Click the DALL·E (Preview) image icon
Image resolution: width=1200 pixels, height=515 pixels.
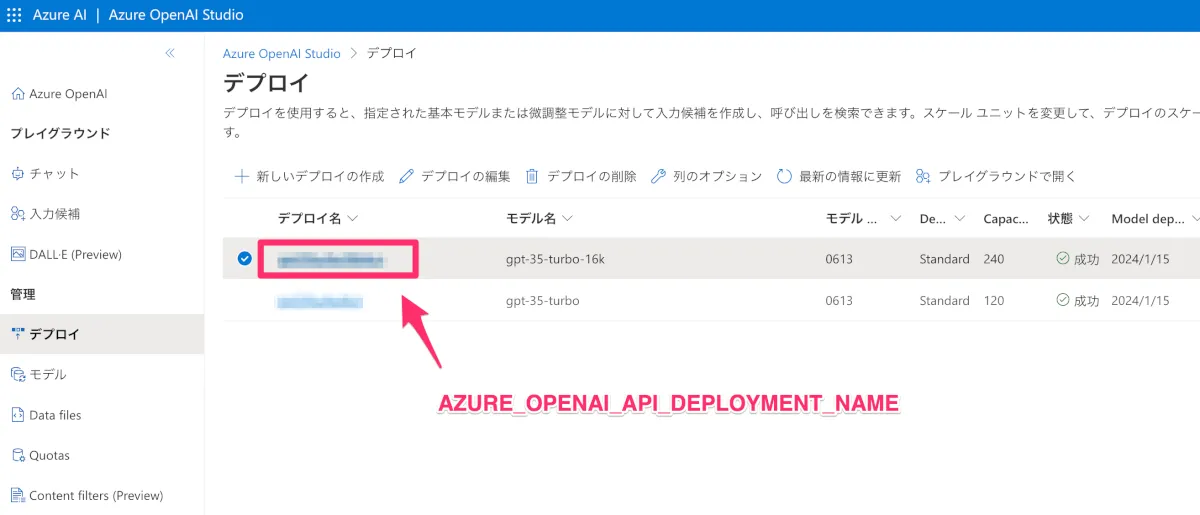17,254
